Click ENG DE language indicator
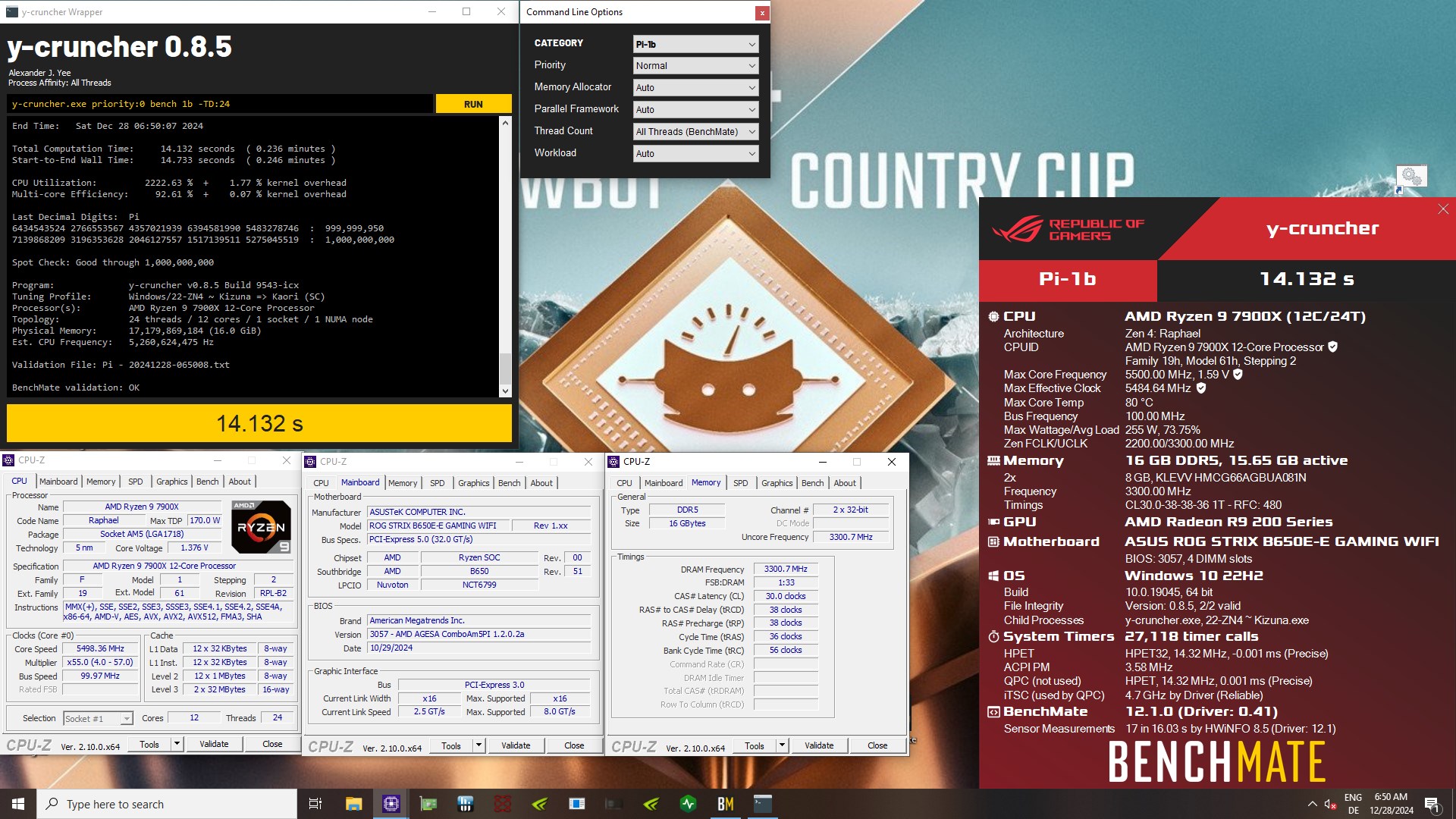The width and height of the screenshot is (1456, 819). pos(1353,804)
